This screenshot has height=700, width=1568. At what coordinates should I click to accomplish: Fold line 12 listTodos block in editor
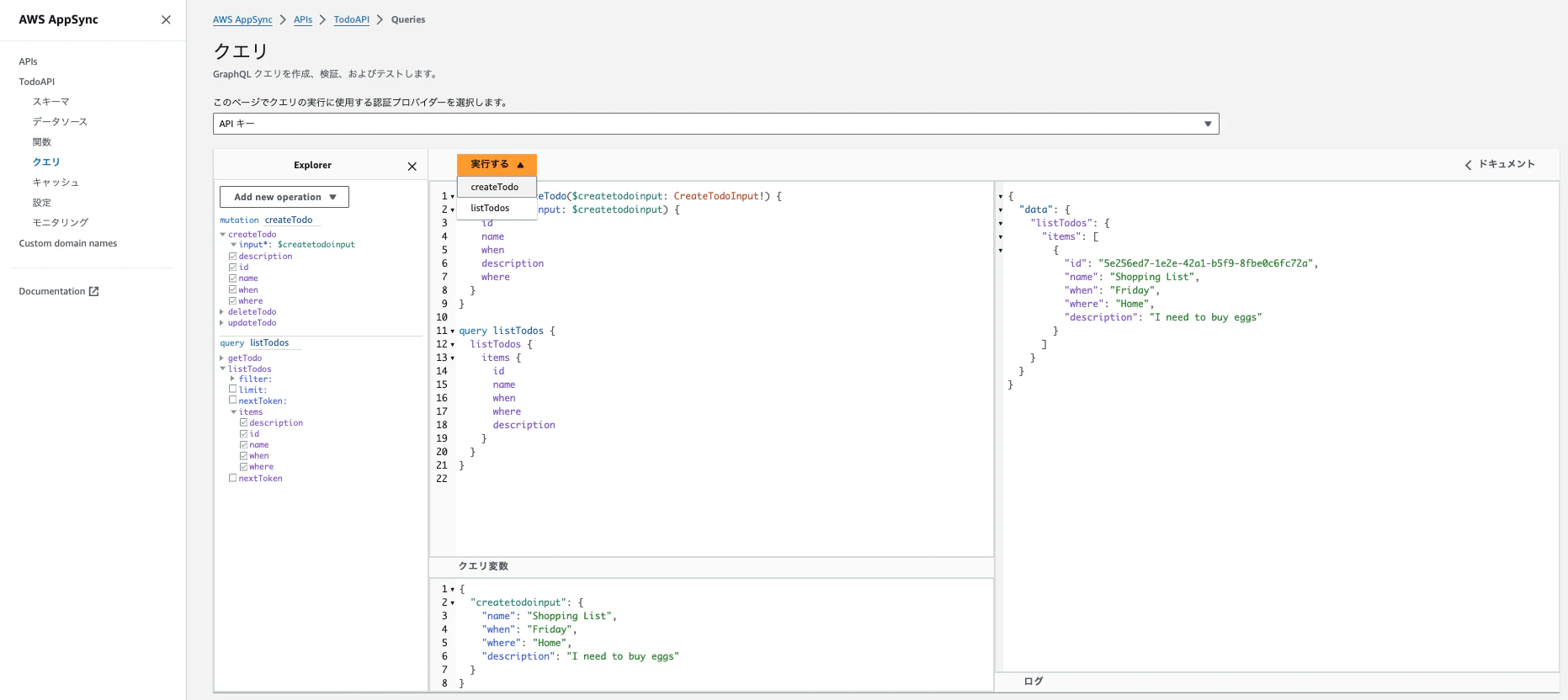pos(452,345)
